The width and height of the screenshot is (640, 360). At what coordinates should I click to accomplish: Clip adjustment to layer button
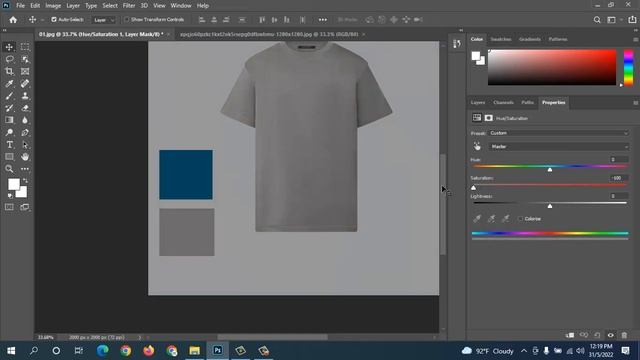pyautogui.click(x=570, y=335)
